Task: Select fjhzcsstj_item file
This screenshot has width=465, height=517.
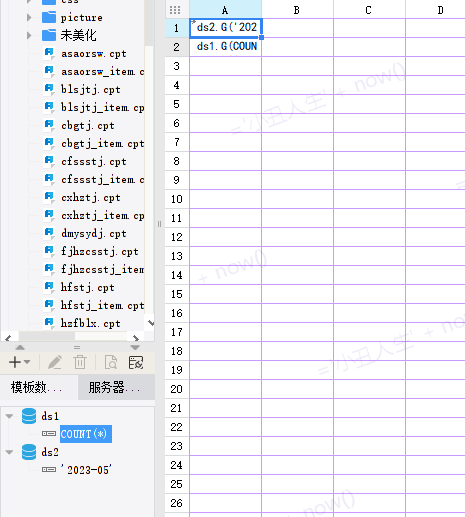Action: (x=103, y=269)
